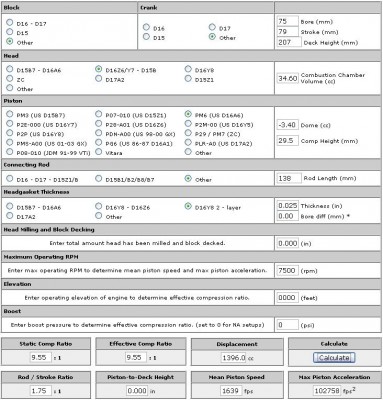Focus the boost pressure psi field
The height and width of the screenshot is (400, 383).
click(x=287, y=325)
